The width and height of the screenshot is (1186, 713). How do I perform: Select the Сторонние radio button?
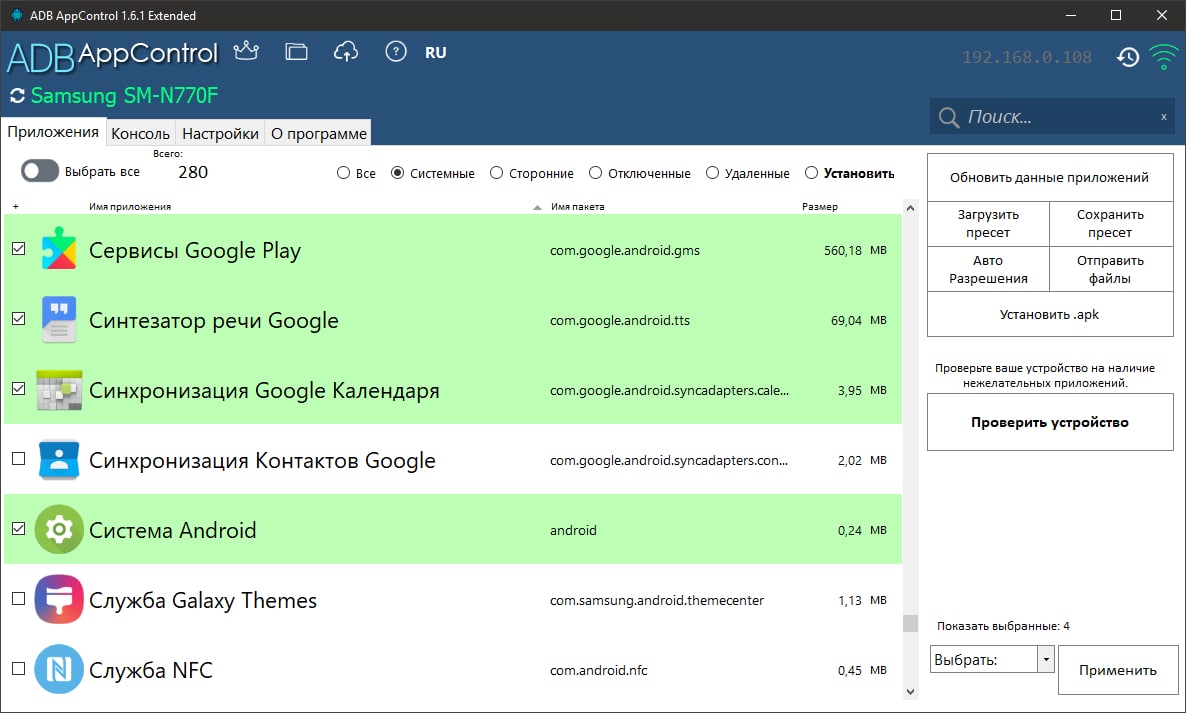(496, 173)
